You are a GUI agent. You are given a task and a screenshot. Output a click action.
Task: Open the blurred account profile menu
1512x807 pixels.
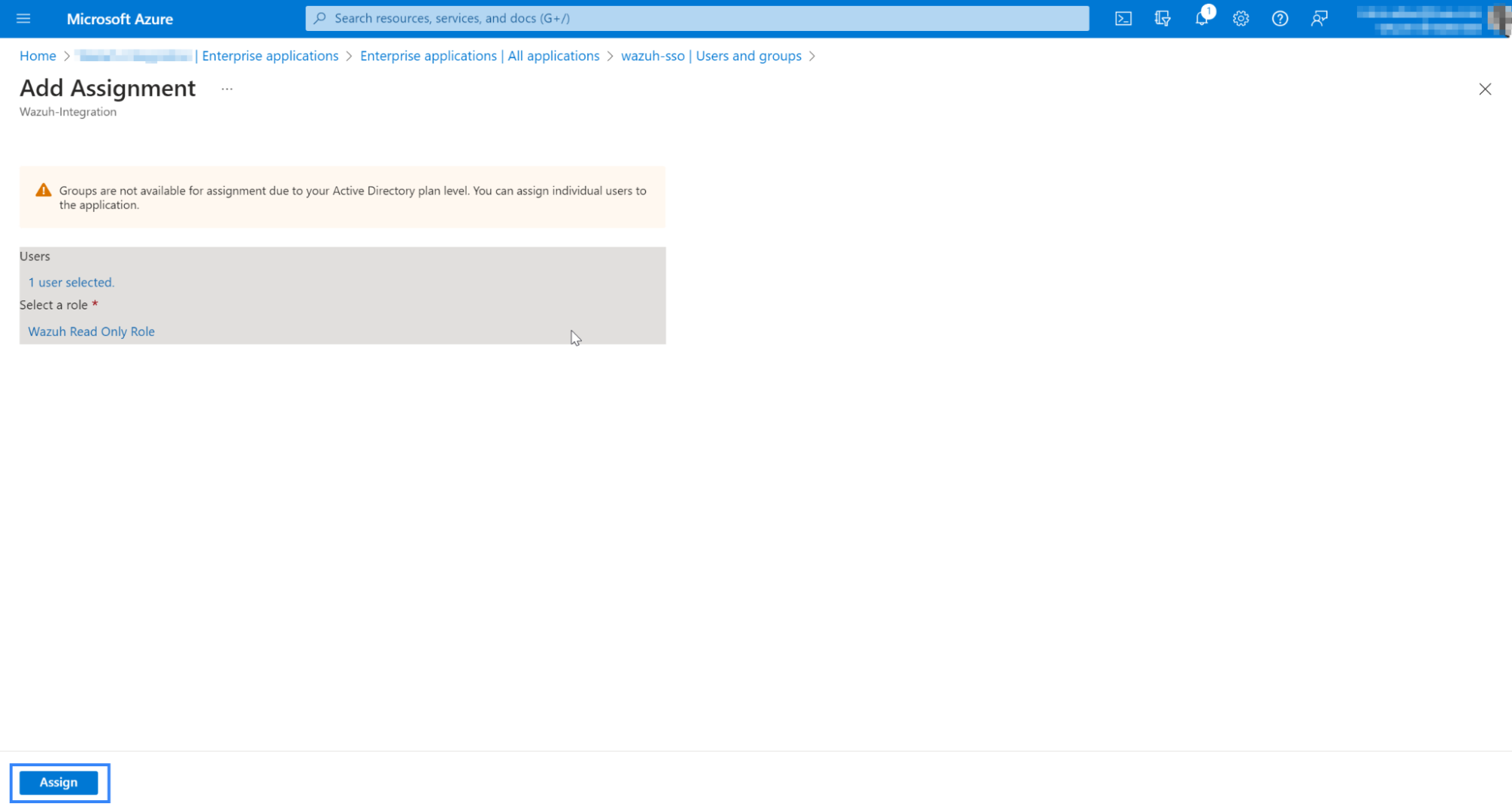[x=1433, y=19]
